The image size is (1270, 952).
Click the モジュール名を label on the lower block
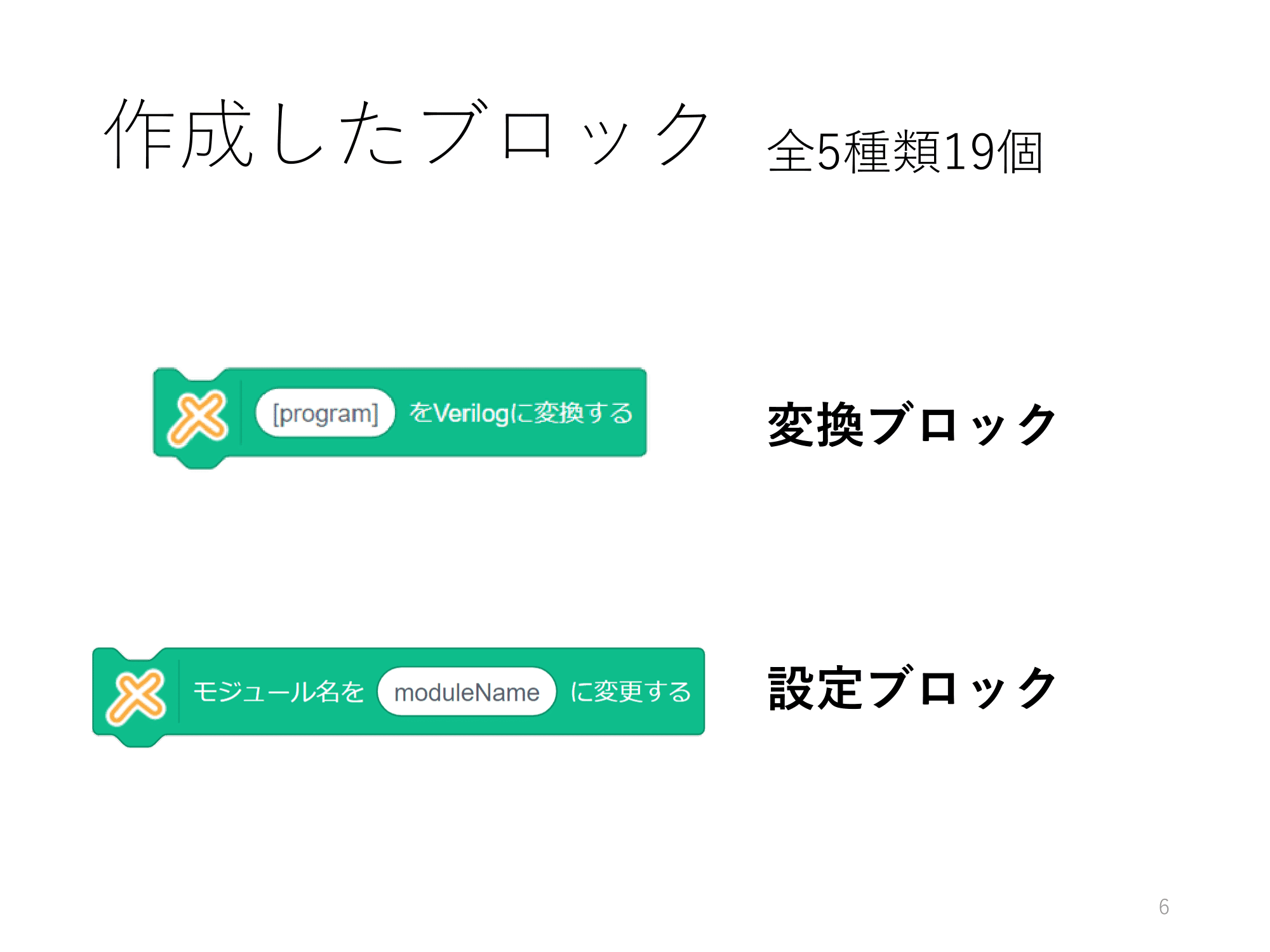tap(278, 691)
